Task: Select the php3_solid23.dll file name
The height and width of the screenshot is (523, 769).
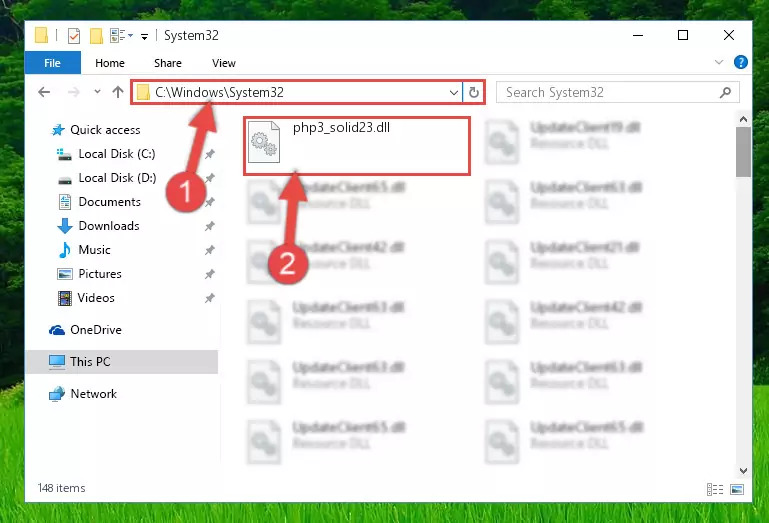Action: pos(341,128)
